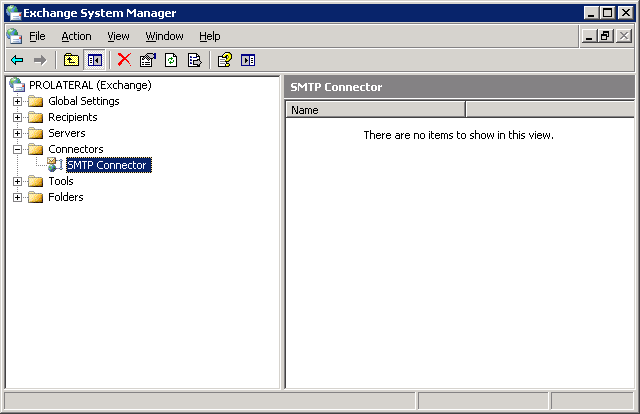Select PROLATERAL (Exchange) root node
This screenshot has height=414, width=640.
(90, 85)
